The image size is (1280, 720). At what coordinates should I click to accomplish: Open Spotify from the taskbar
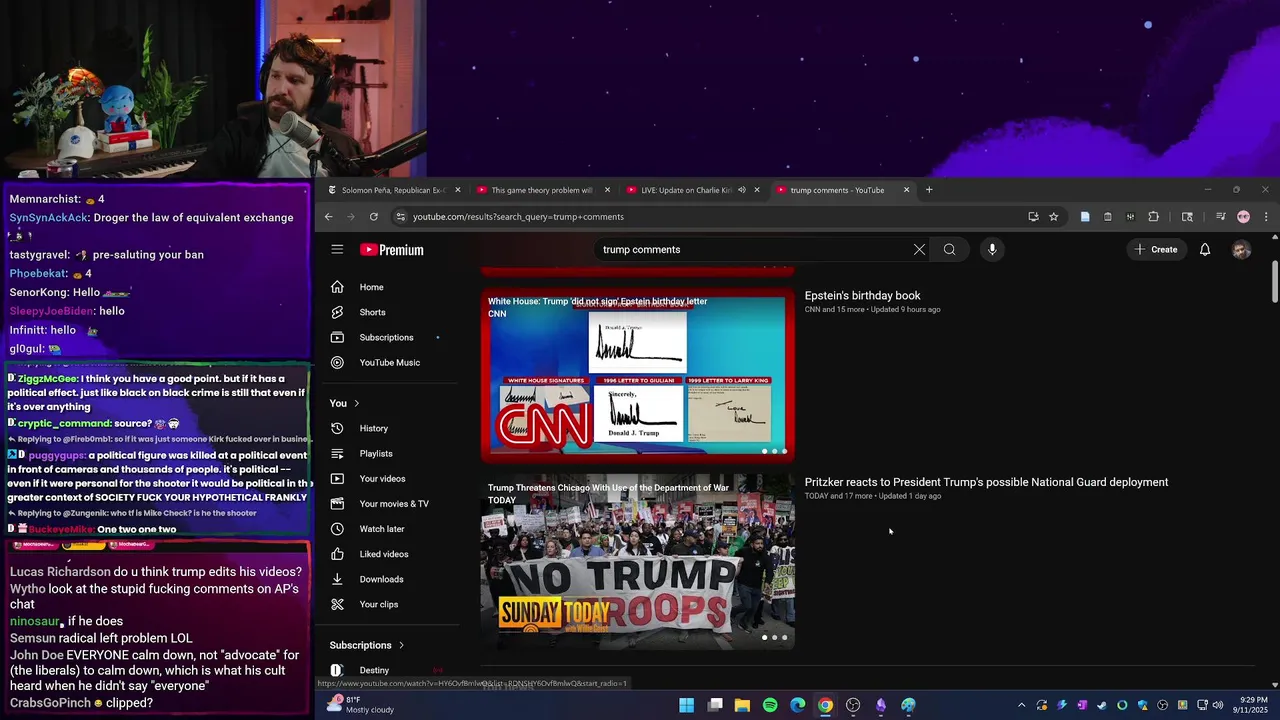coord(770,705)
